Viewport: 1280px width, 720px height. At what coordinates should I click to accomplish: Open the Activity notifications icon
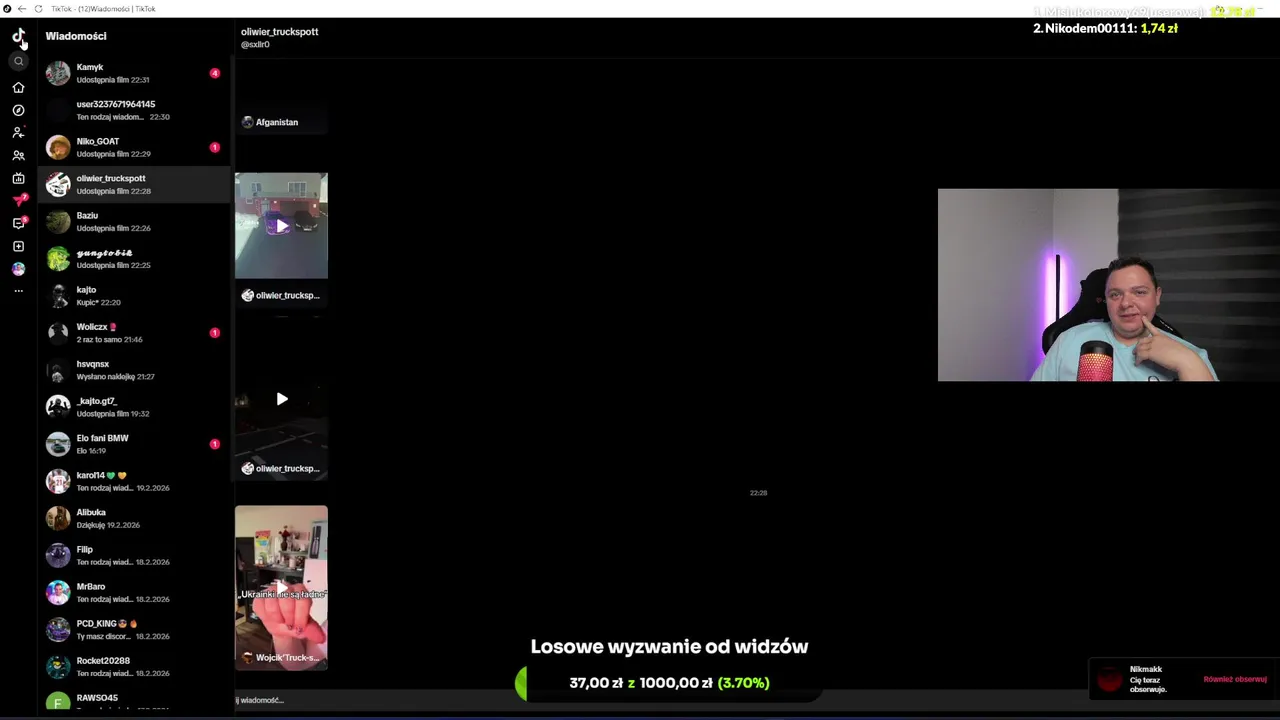tap(18, 223)
